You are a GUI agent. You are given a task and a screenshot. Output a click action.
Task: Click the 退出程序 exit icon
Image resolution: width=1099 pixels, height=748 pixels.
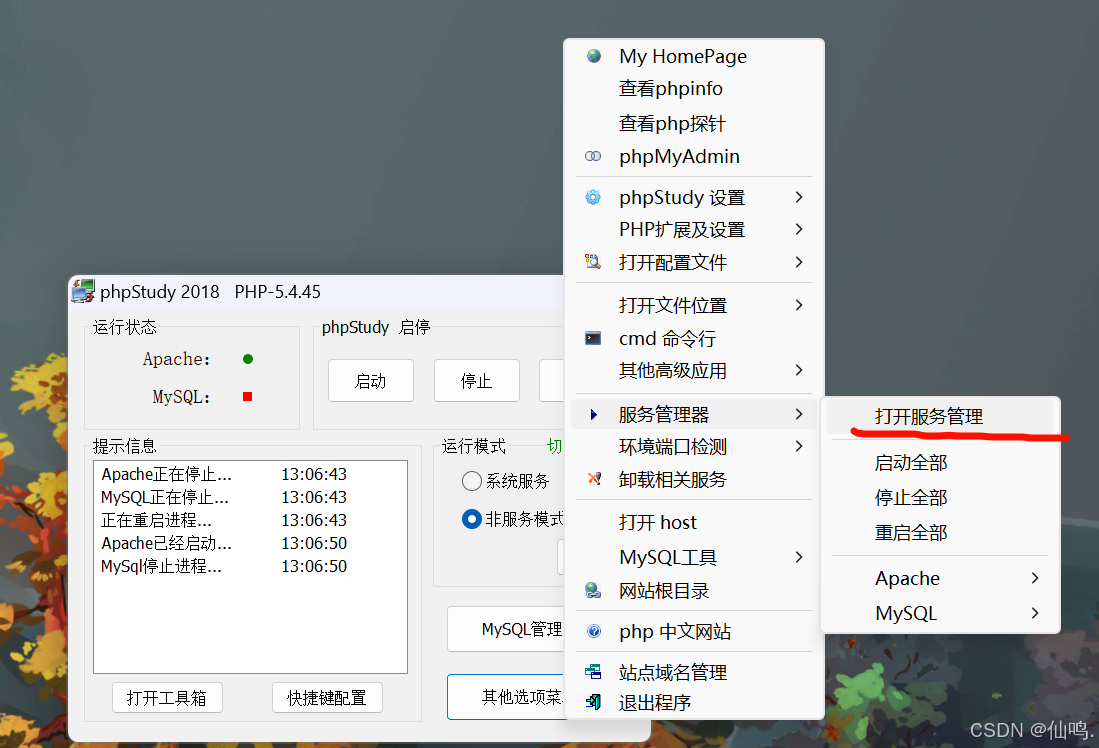click(592, 703)
